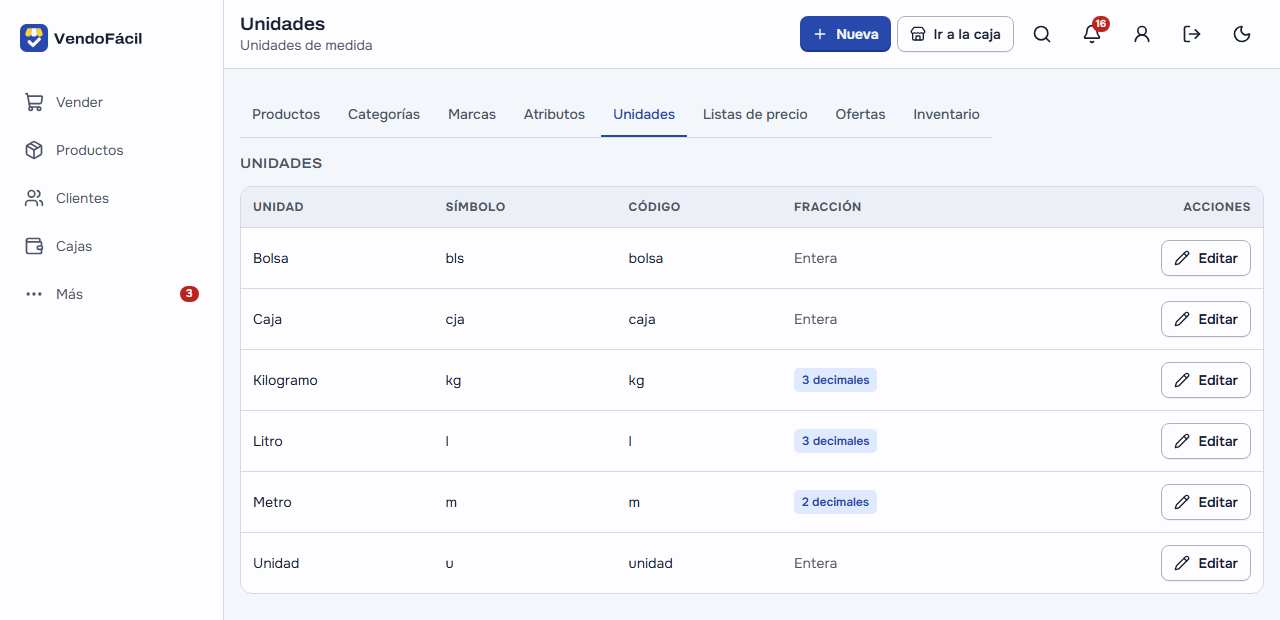Edit the Bolsa unit
The height and width of the screenshot is (620, 1280).
(x=1205, y=258)
